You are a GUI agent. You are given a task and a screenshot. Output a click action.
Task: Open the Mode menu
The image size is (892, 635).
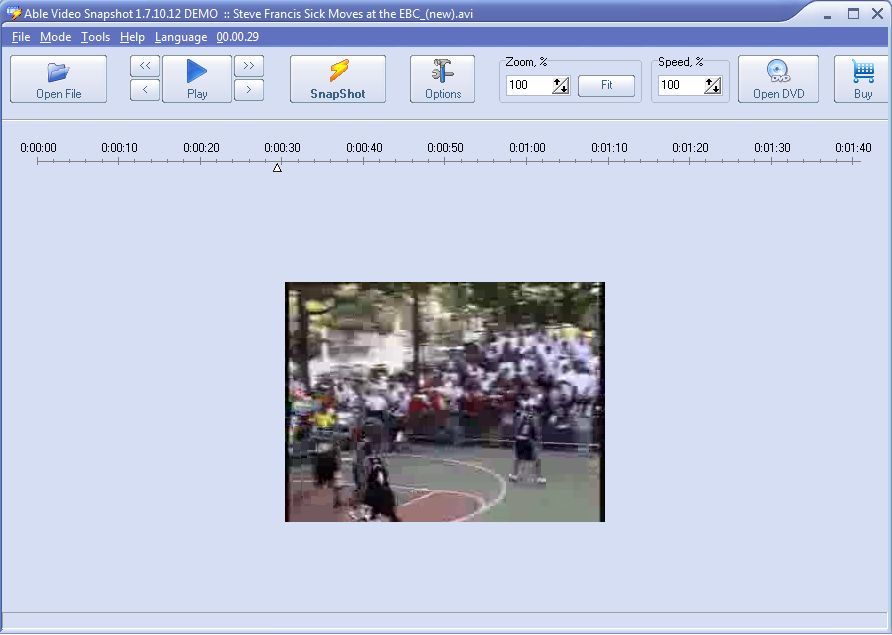click(x=55, y=36)
